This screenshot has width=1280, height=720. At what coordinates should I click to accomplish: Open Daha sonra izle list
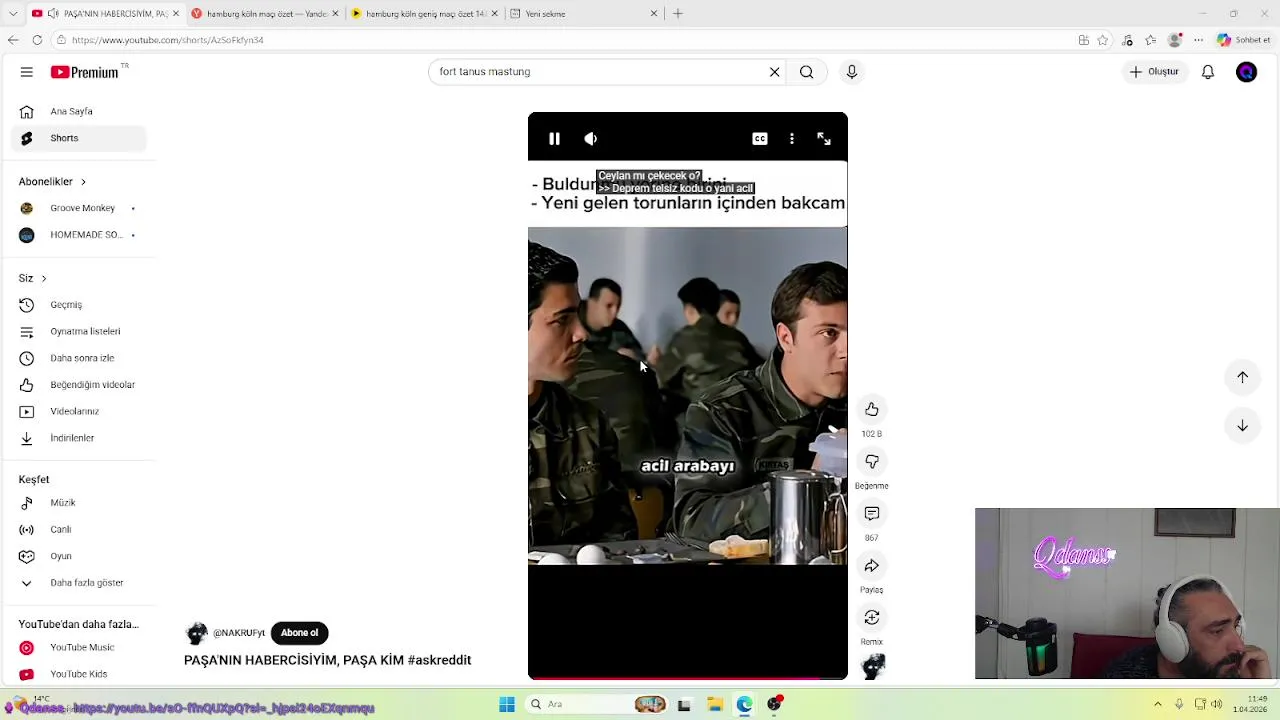pos(79,358)
